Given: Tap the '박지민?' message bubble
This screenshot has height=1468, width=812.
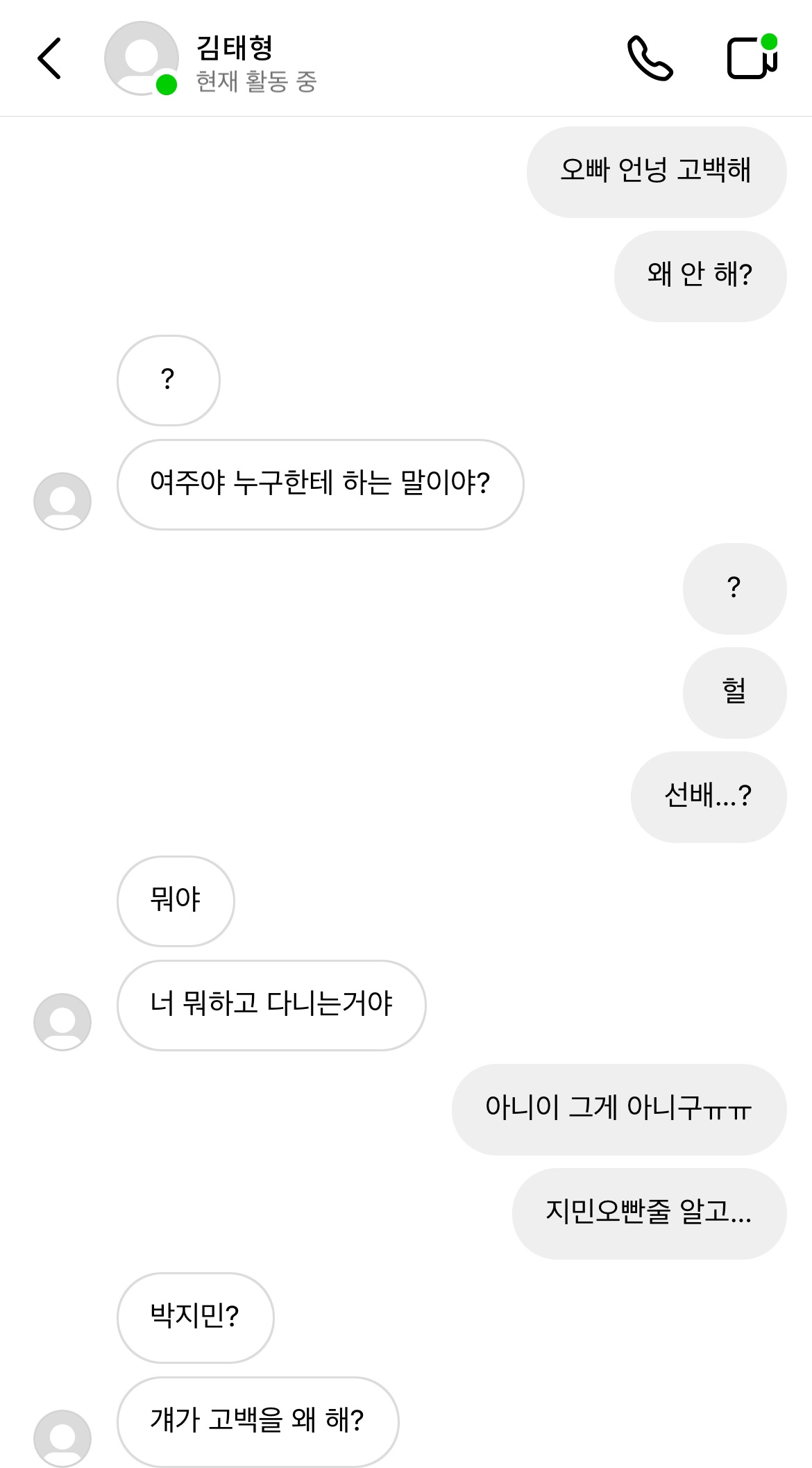Looking at the screenshot, I should coord(195,1317).
